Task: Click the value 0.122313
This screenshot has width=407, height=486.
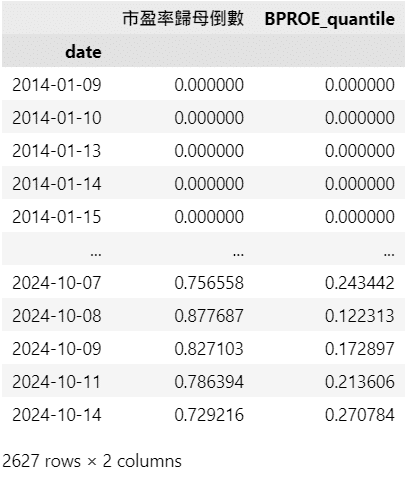Action: pos(360,316)
